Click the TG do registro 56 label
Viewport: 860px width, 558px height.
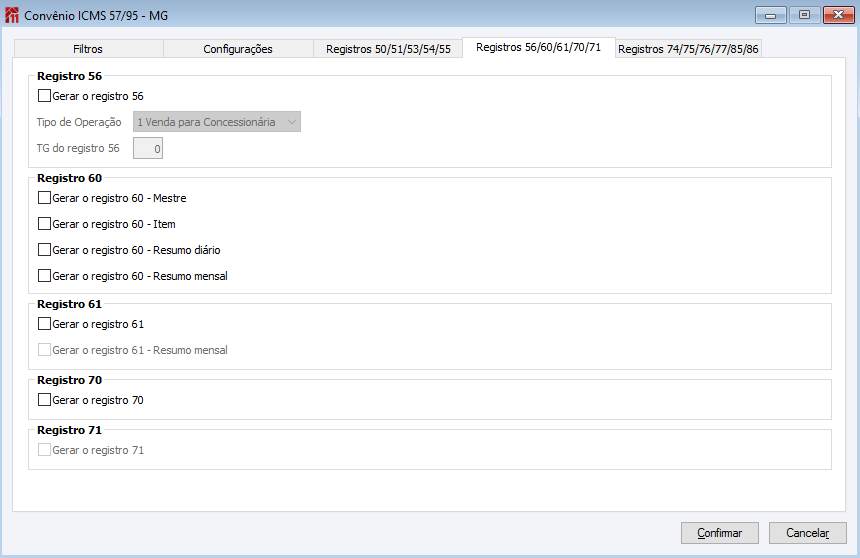(x=78, y=148)
